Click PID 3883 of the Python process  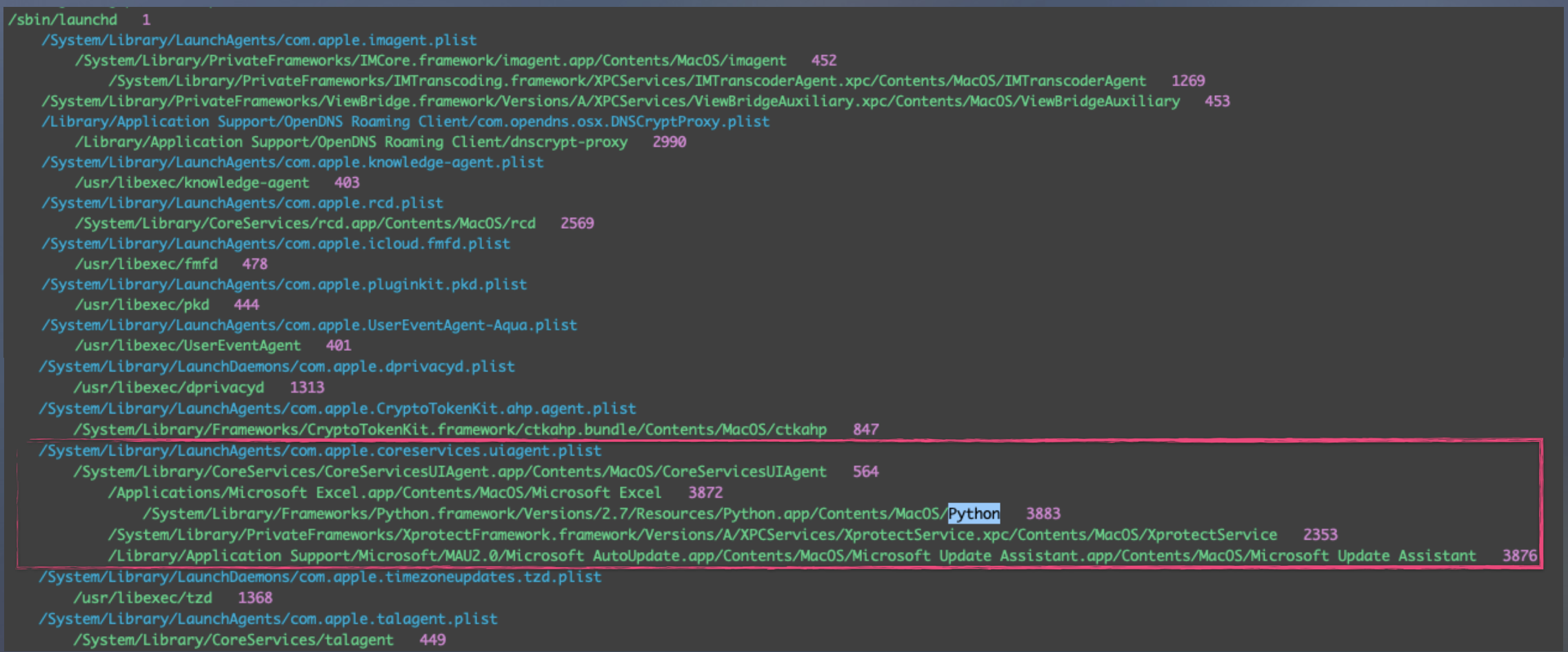click(1044, 513)
